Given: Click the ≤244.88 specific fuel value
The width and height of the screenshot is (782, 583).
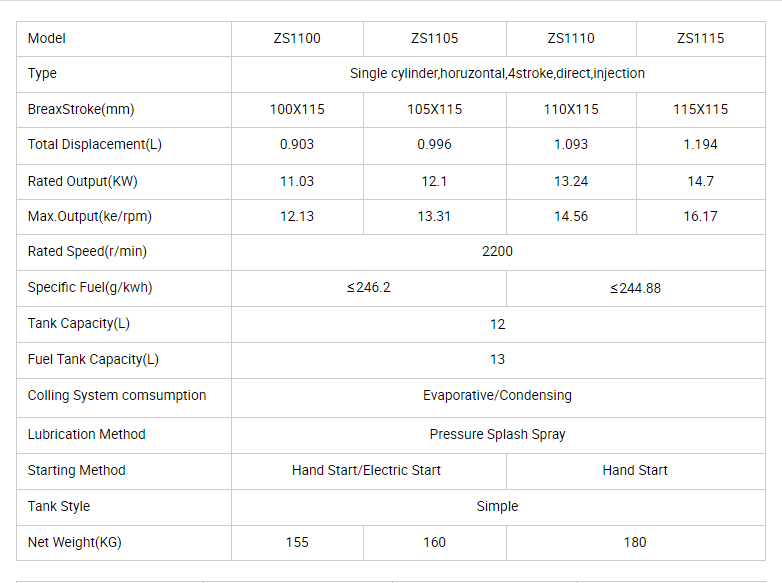Looking at the screenshot, I should coord(635,288).
